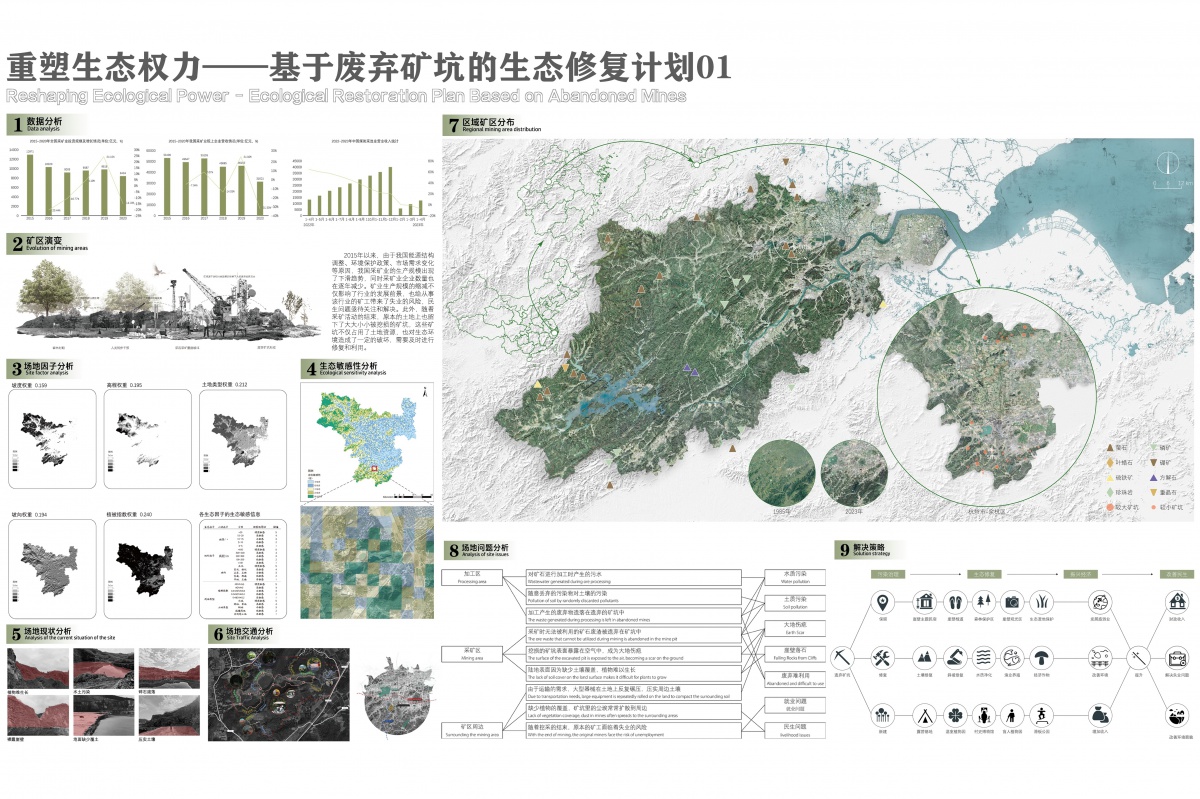Screen dimensions: 1200x799
Task: Open the colored ecological sensitivity map
Action: click(367, 441)
